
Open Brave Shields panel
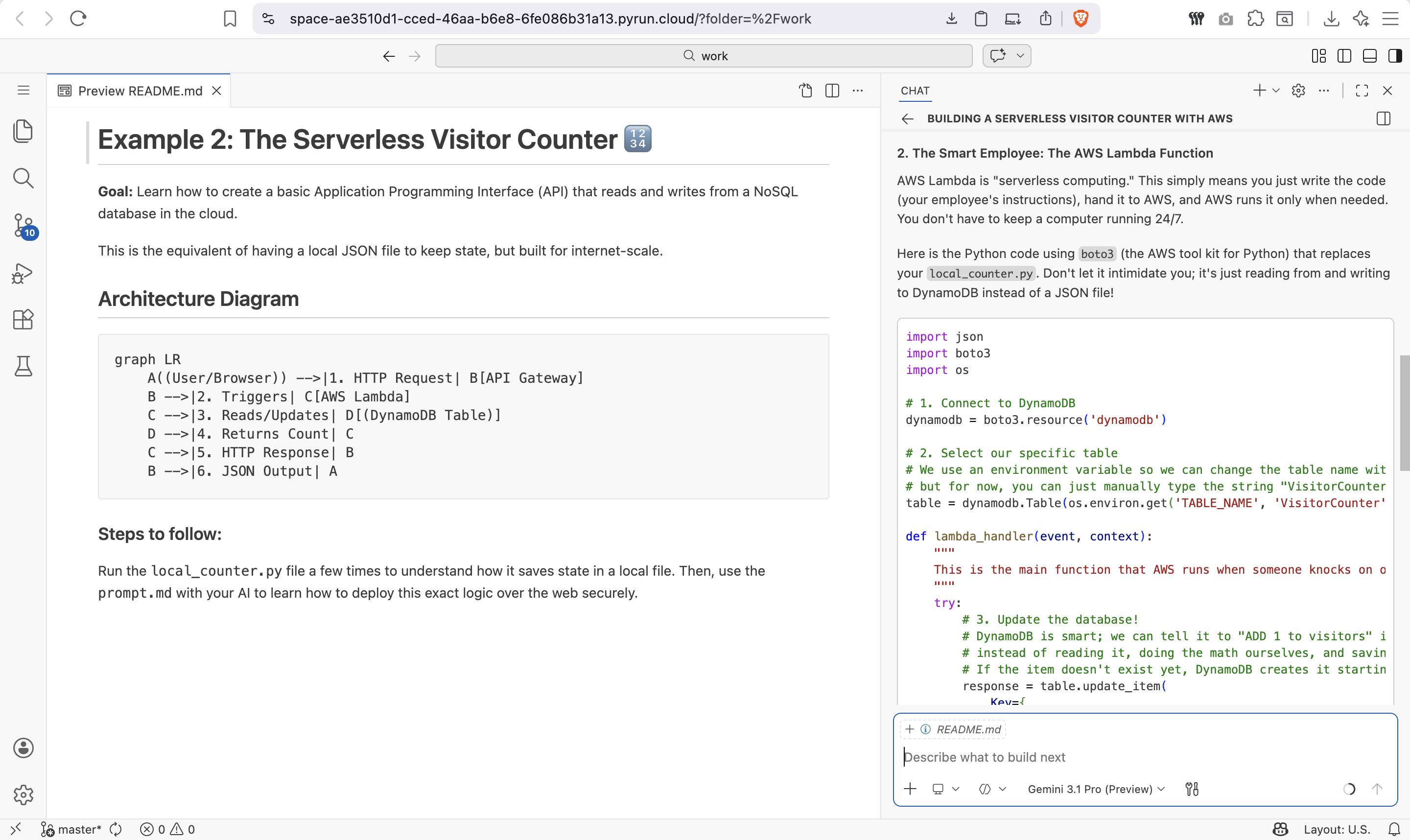1081,19
